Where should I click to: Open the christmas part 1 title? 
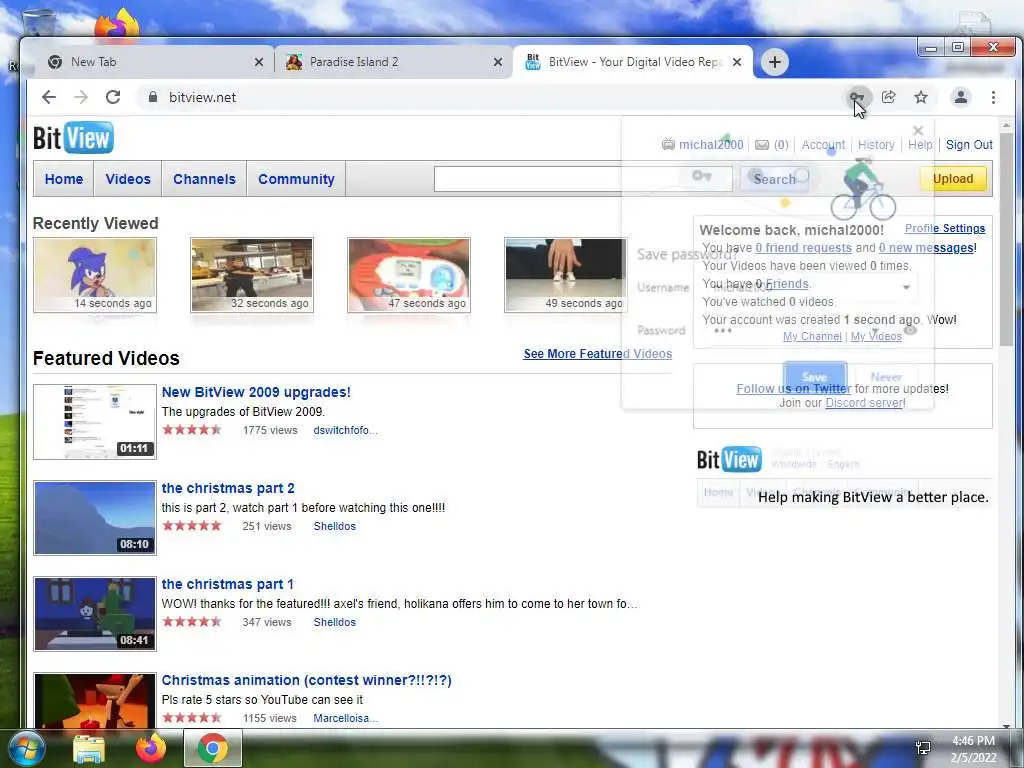coord(227,584)
